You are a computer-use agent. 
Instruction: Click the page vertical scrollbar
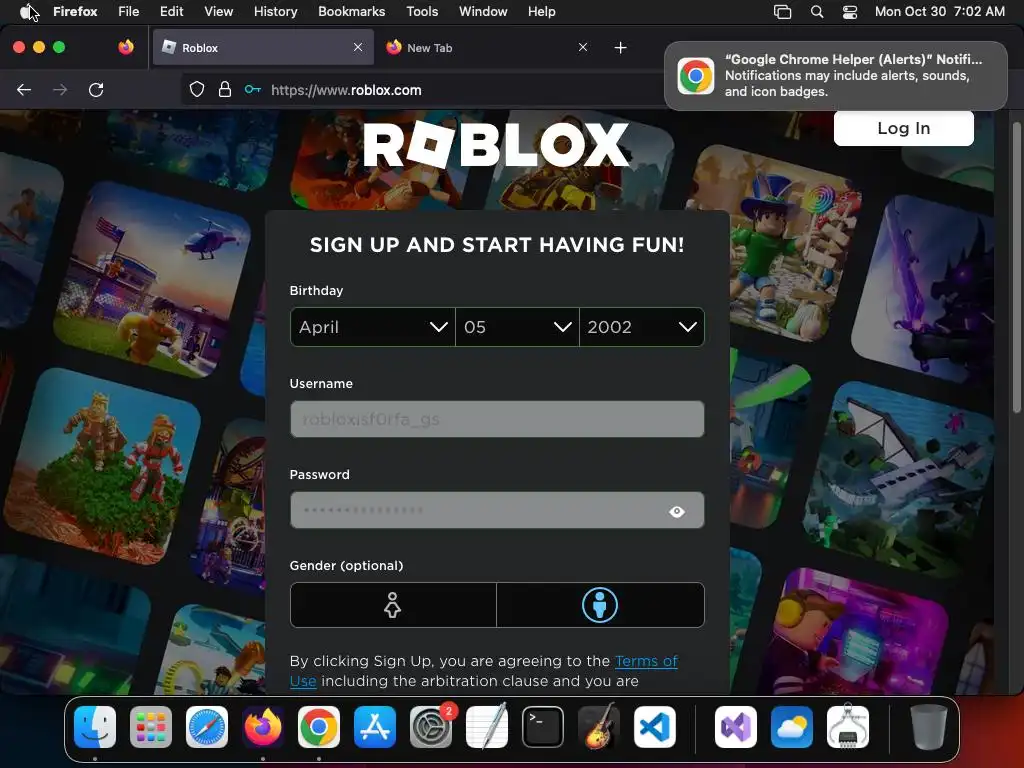click(1016, 268)
